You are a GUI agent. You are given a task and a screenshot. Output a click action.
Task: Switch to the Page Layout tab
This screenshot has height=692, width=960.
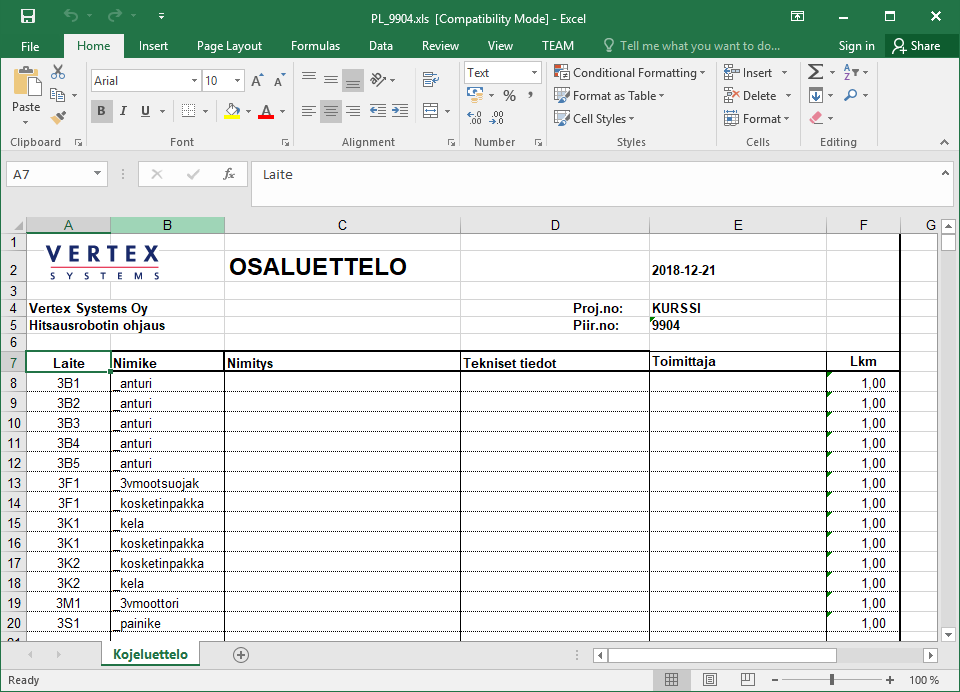tap(229, 46)
